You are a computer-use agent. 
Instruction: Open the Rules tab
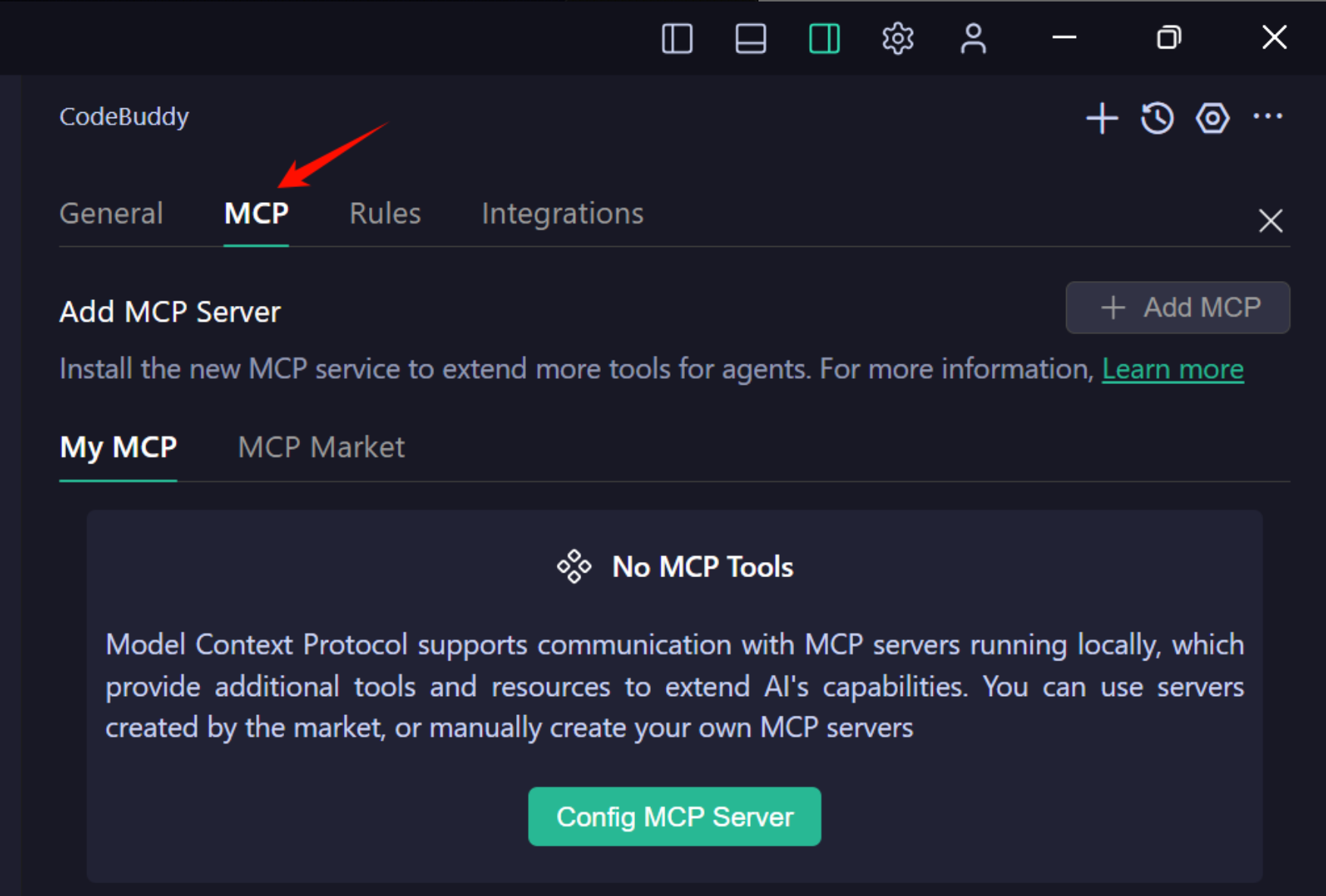385,214
